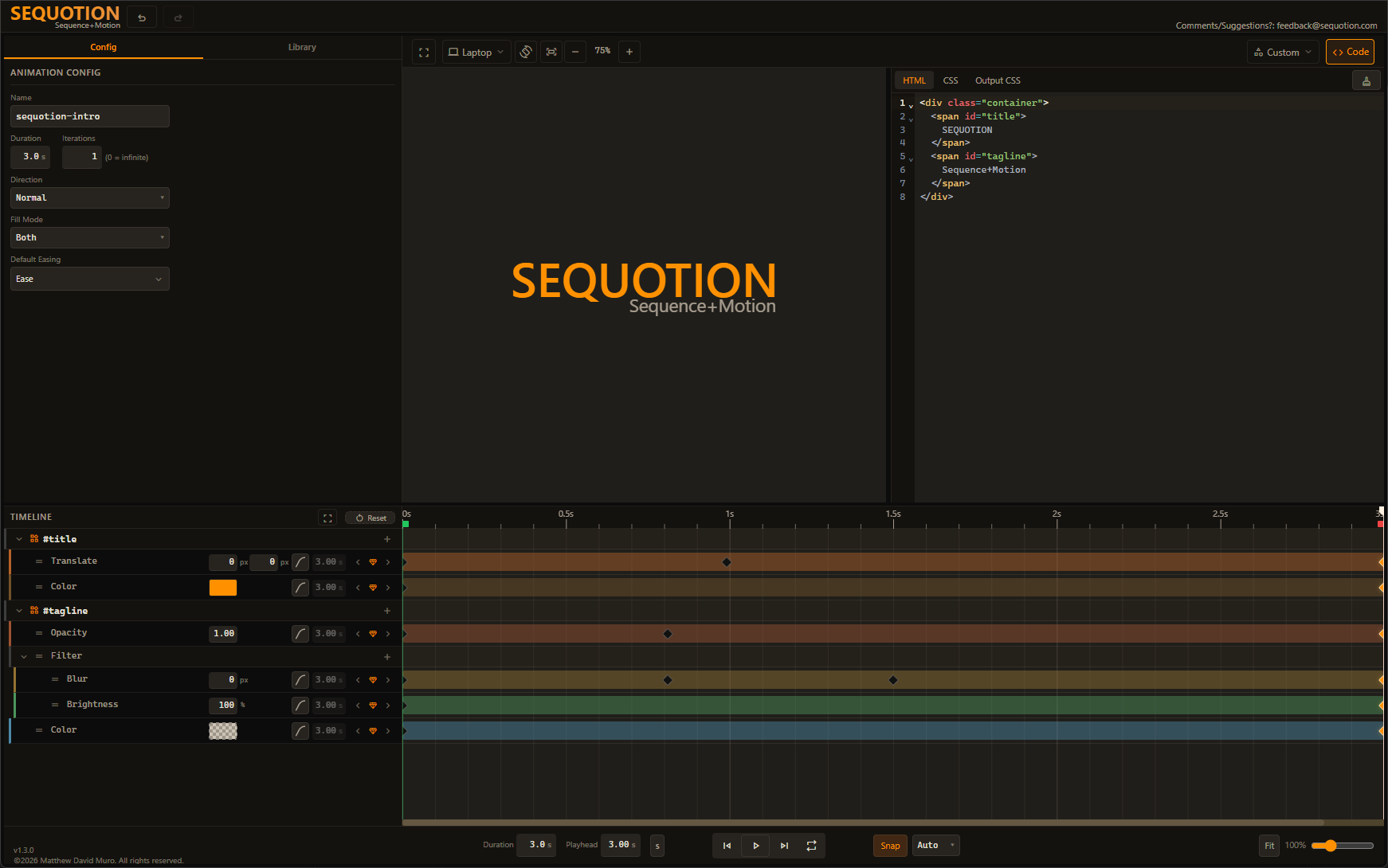The width and height of the screenshot is (1388, 868).
Task: Add a keyframe on the Opacity track
Action: pyautogui.click(x=373, y=633)
